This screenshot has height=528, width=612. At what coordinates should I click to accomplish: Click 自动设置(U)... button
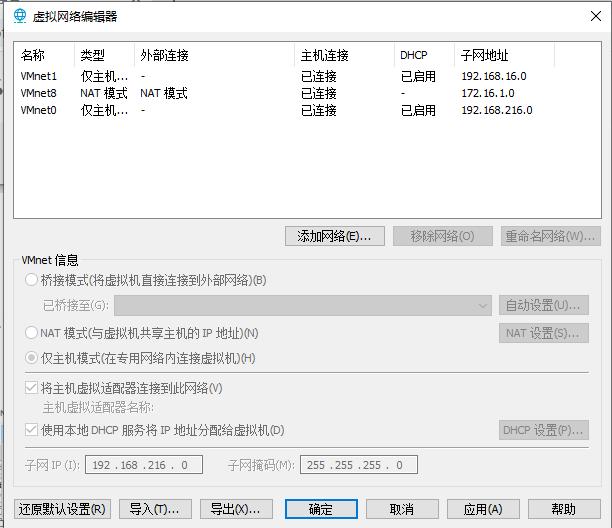(x=544, y=305)
